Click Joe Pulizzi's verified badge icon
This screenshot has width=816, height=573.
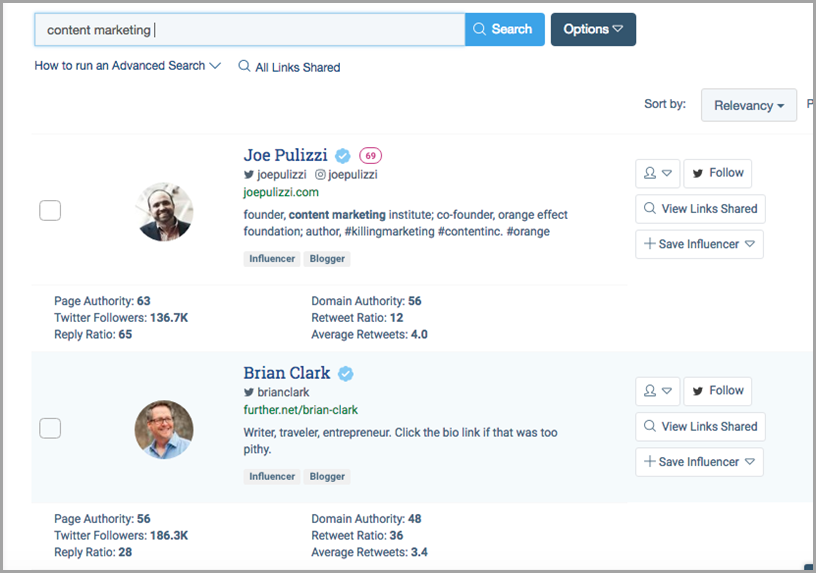coord(342,156)
